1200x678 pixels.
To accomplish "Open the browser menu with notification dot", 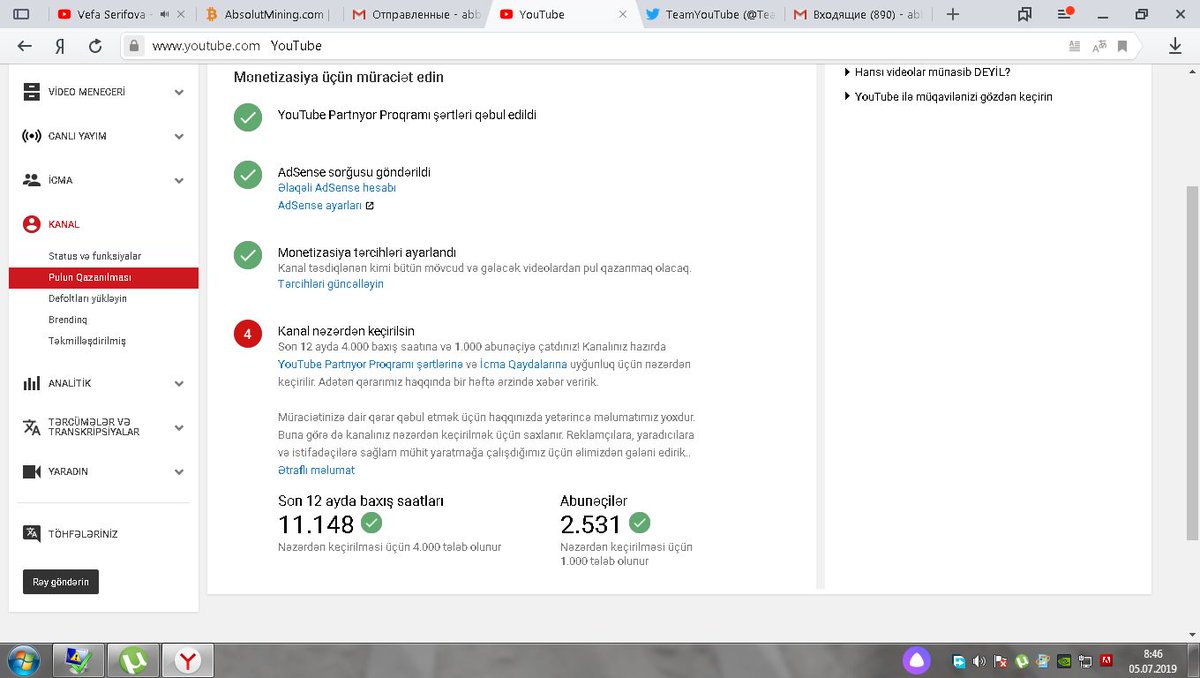I will 1065,14.
